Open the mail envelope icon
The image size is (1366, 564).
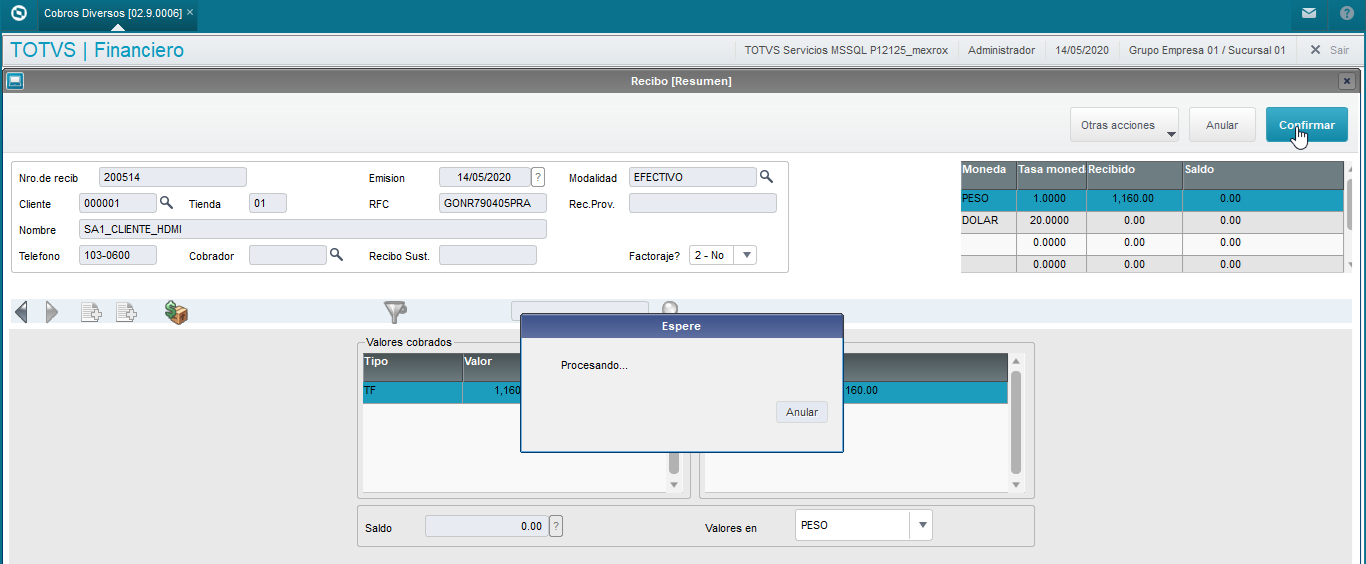click(x=1309, y=13)
